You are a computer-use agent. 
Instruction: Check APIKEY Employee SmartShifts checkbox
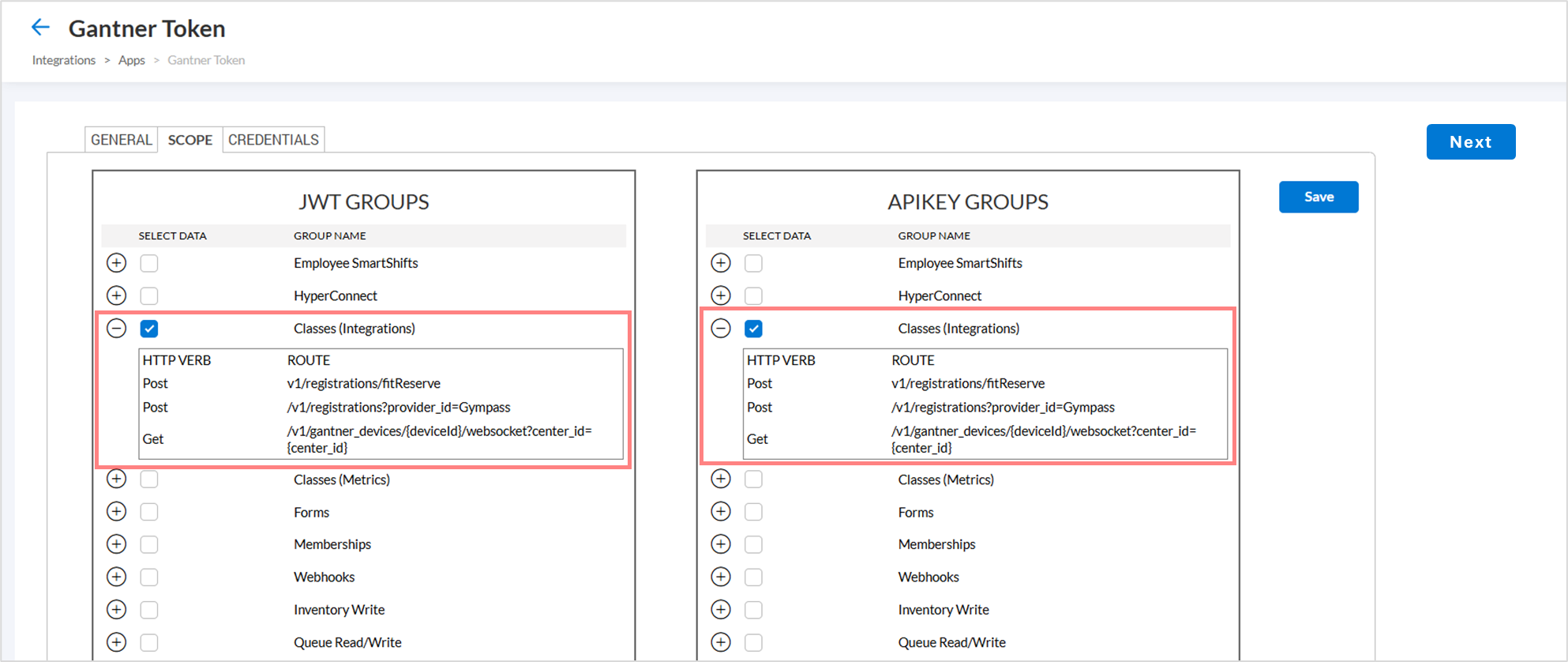(754, 263)
